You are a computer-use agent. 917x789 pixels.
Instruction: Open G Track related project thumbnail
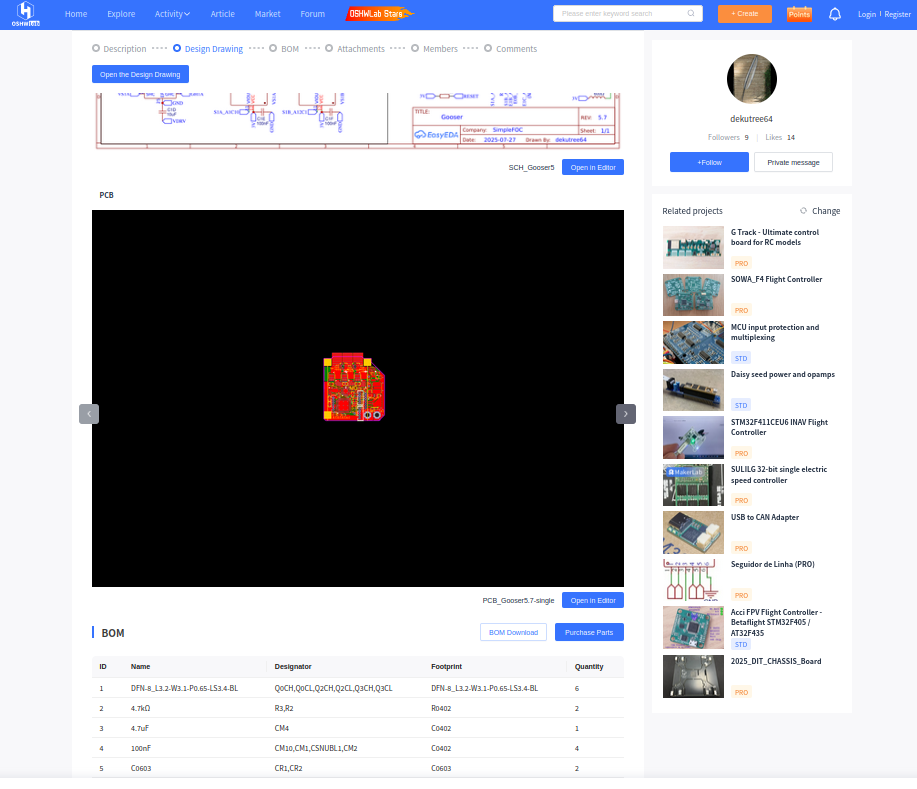pyautogui.click(x=693, y=247)
